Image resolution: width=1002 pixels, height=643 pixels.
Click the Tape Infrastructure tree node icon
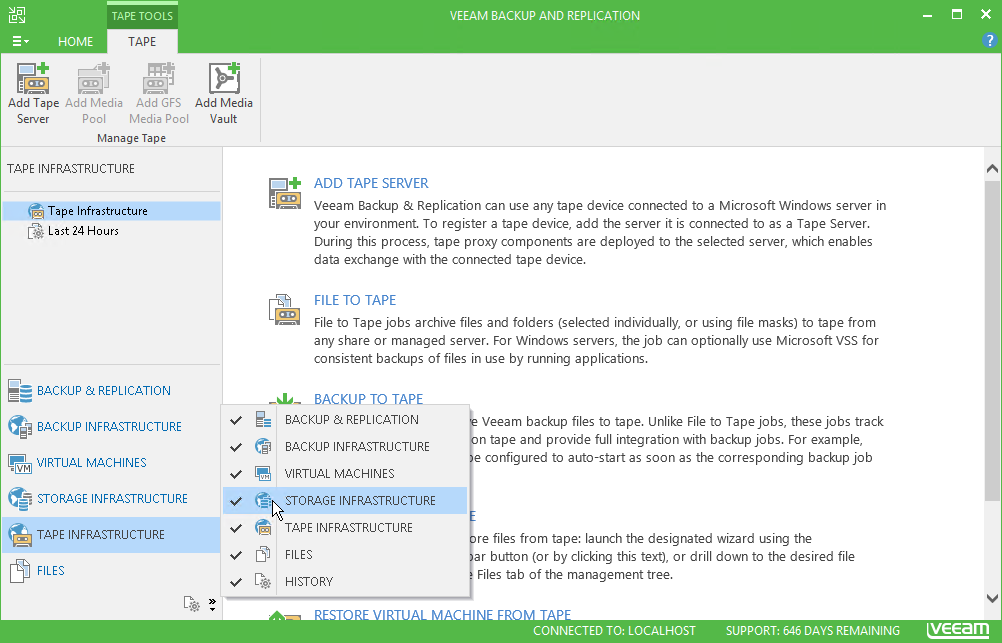click(36, 211)
